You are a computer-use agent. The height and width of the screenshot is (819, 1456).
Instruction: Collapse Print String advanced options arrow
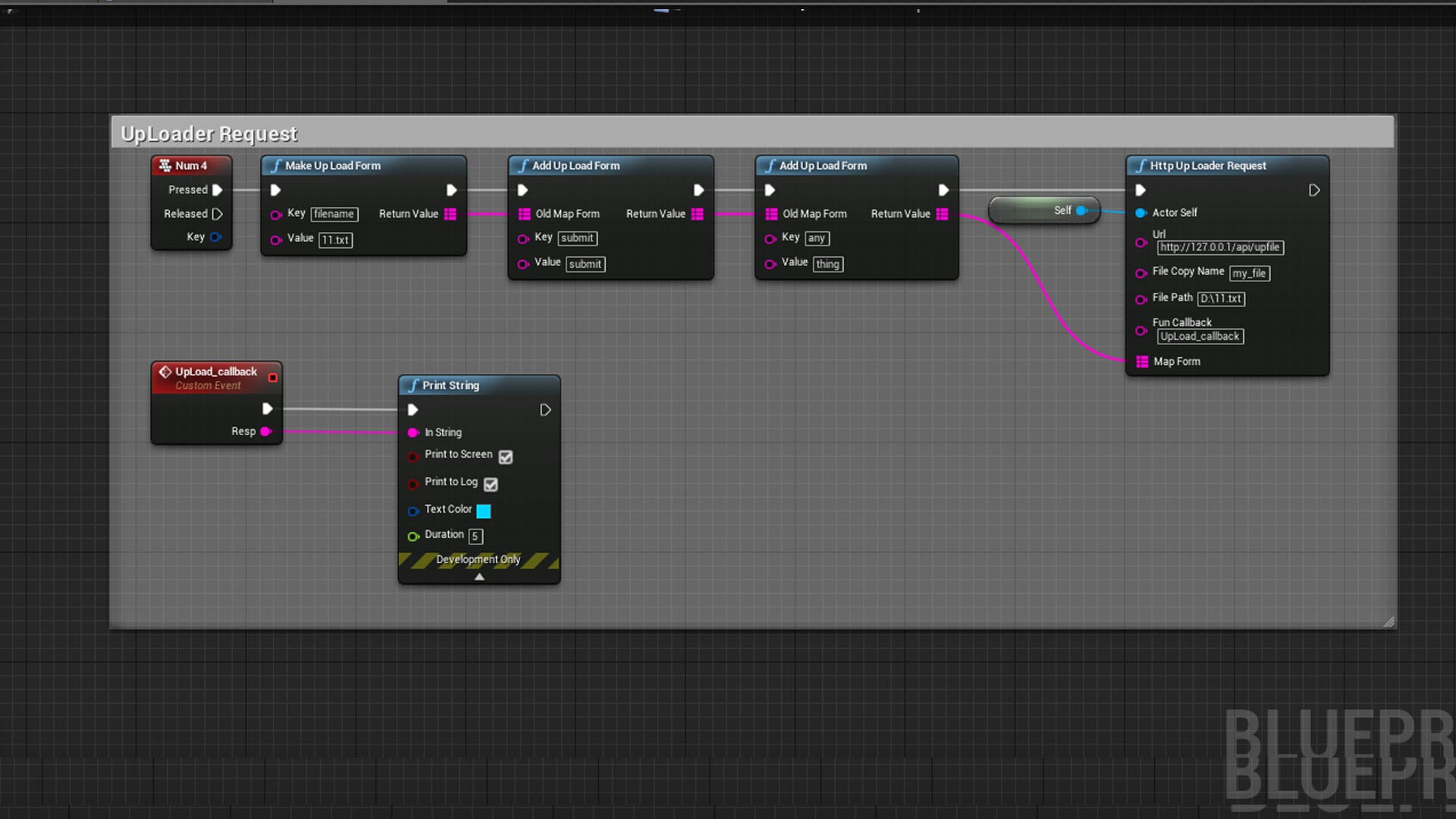pos(479,577)
